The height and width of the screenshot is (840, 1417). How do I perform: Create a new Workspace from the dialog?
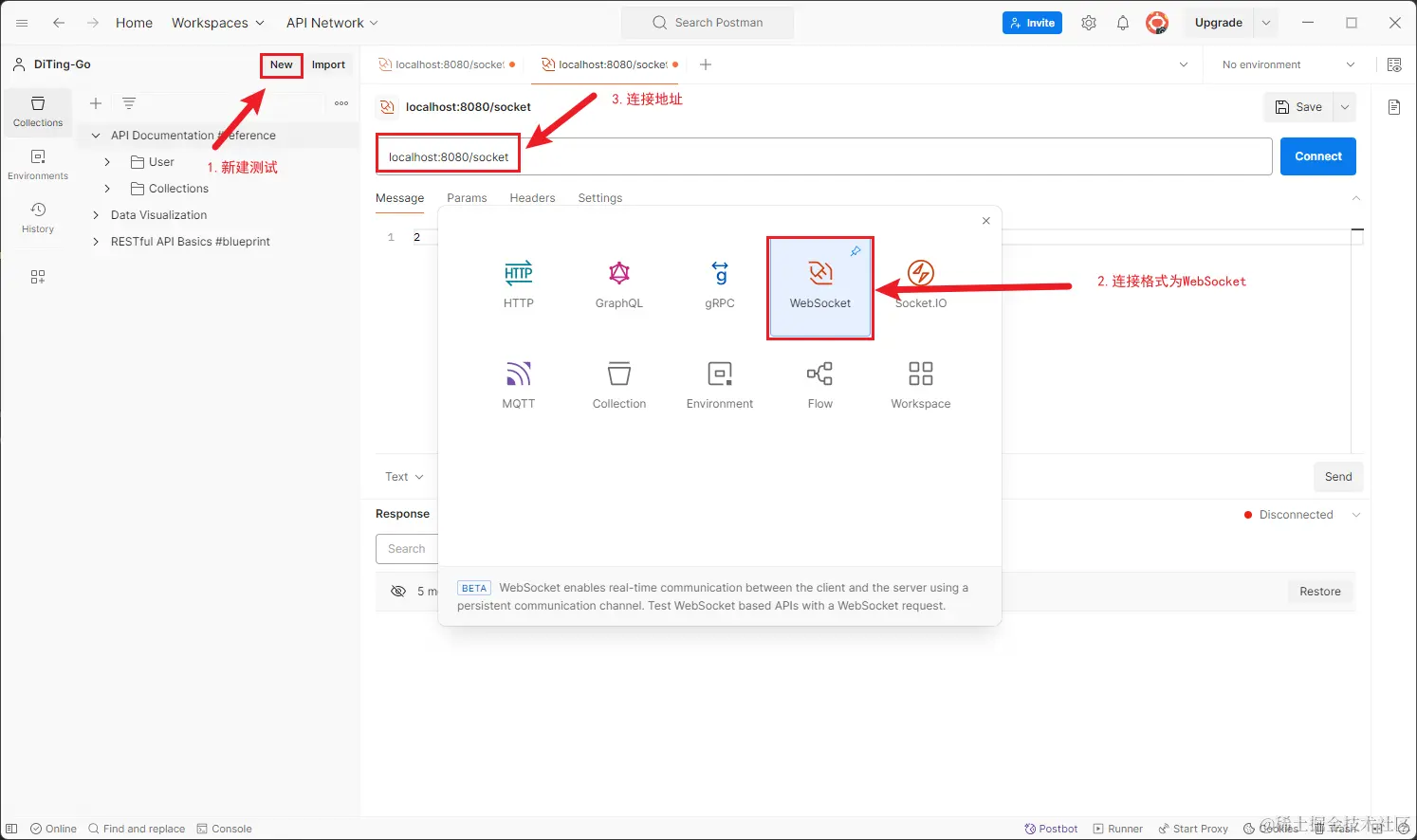[921, 386]
